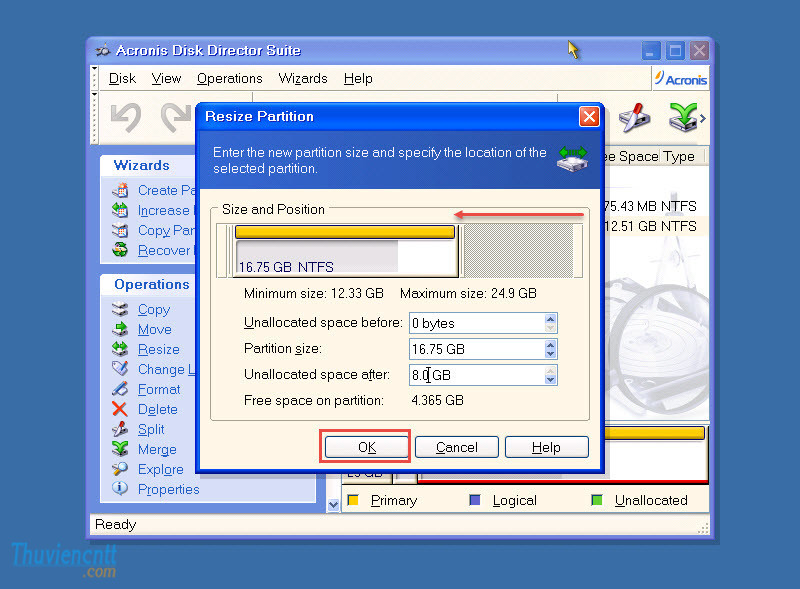Select the 12.51 GB NTFS partition row
Viewport: 800px width, 589px height.
[656, 226]
